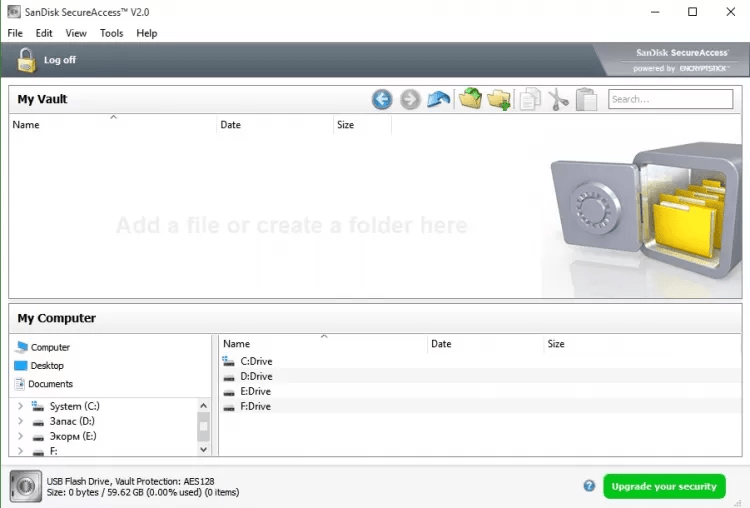750x508 pixels.
Task: Select Экорм (E:) in drive tree
Action: (73, 436)
